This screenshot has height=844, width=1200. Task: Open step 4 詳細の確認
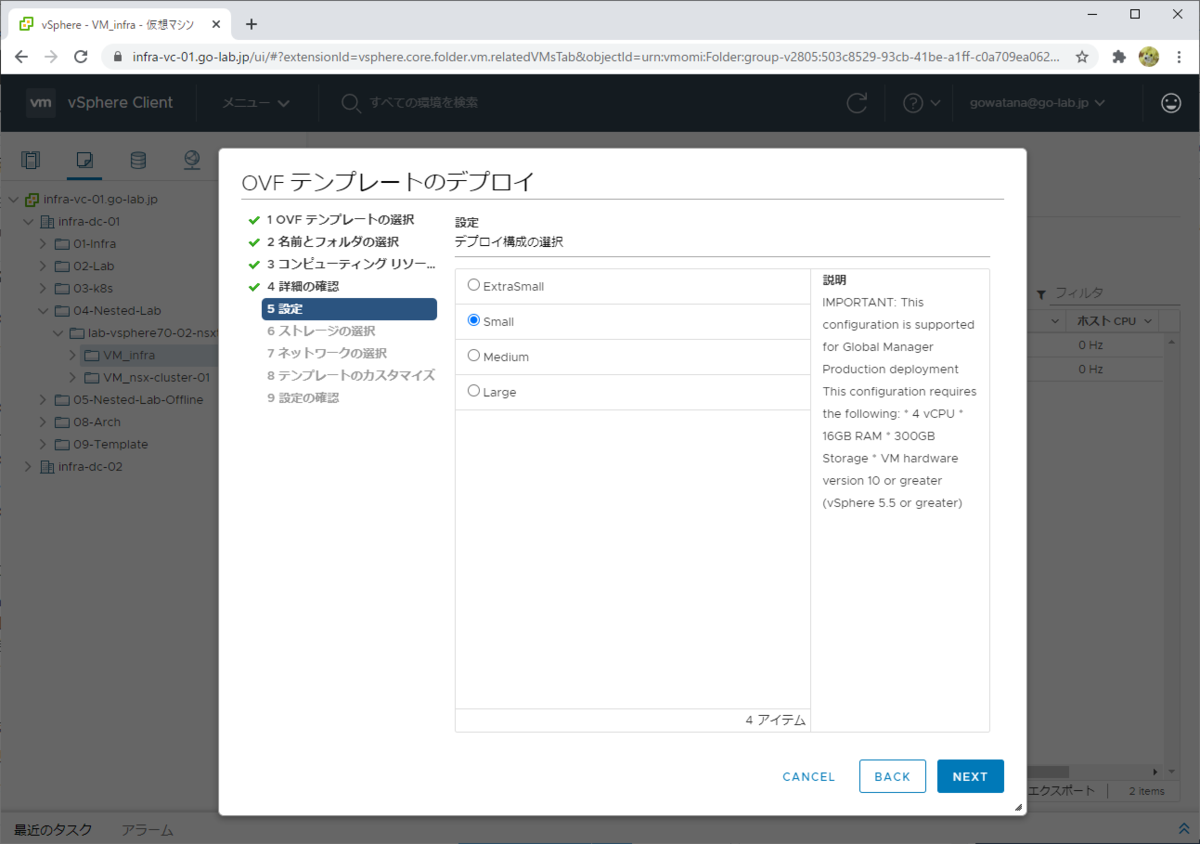coord(302,287)
